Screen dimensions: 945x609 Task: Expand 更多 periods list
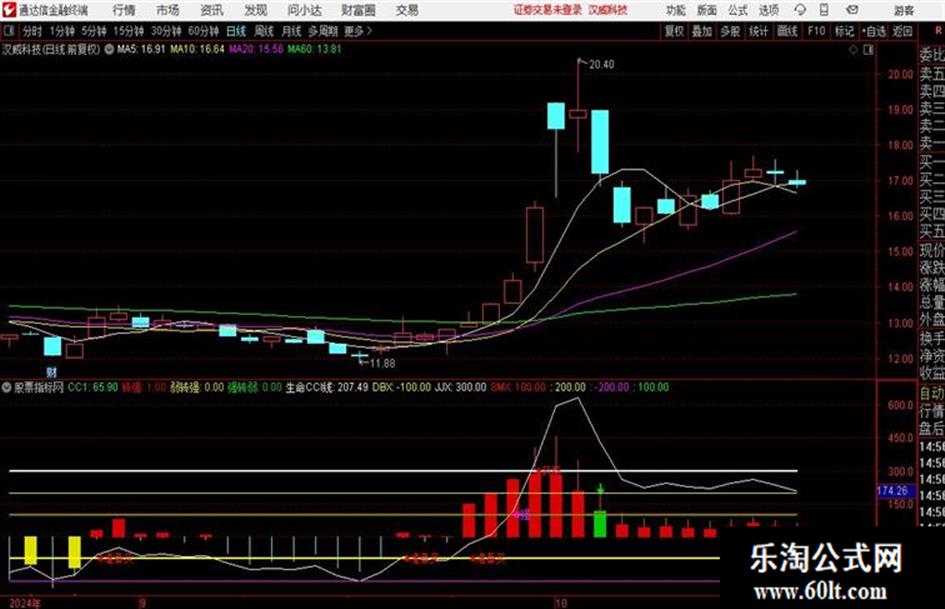(x=357, y=31)
